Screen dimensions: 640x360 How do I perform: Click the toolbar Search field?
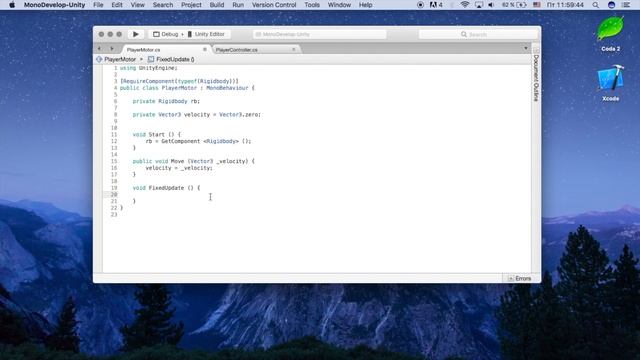coord(478,34)
